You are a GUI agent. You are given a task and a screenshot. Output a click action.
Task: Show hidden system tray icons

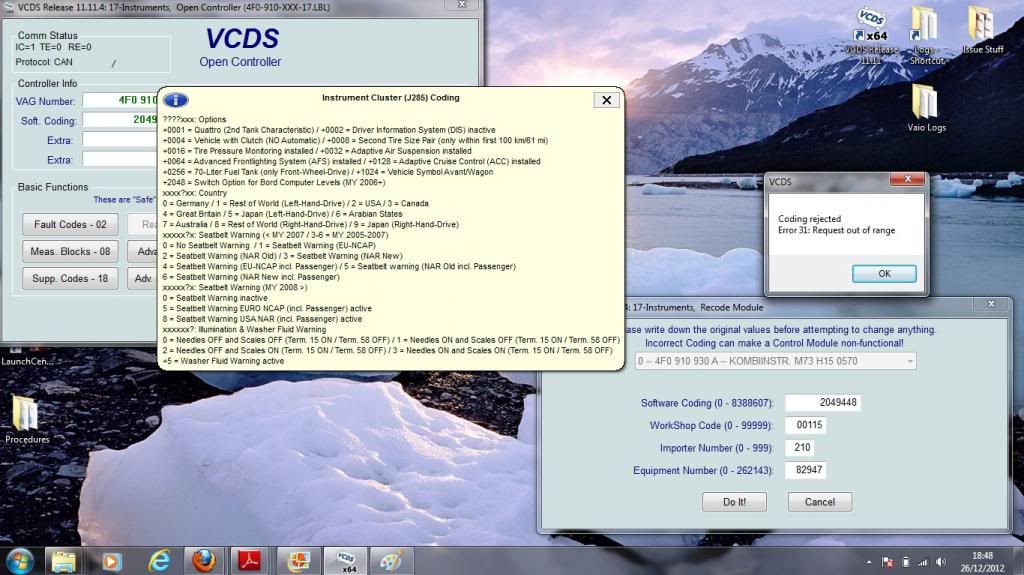tap(869, 562)
